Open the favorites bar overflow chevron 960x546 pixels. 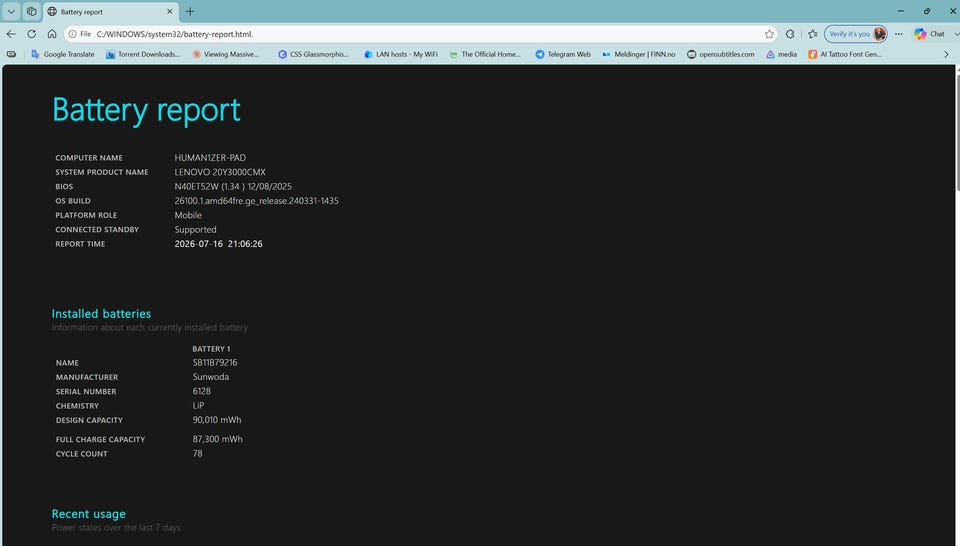946,54
